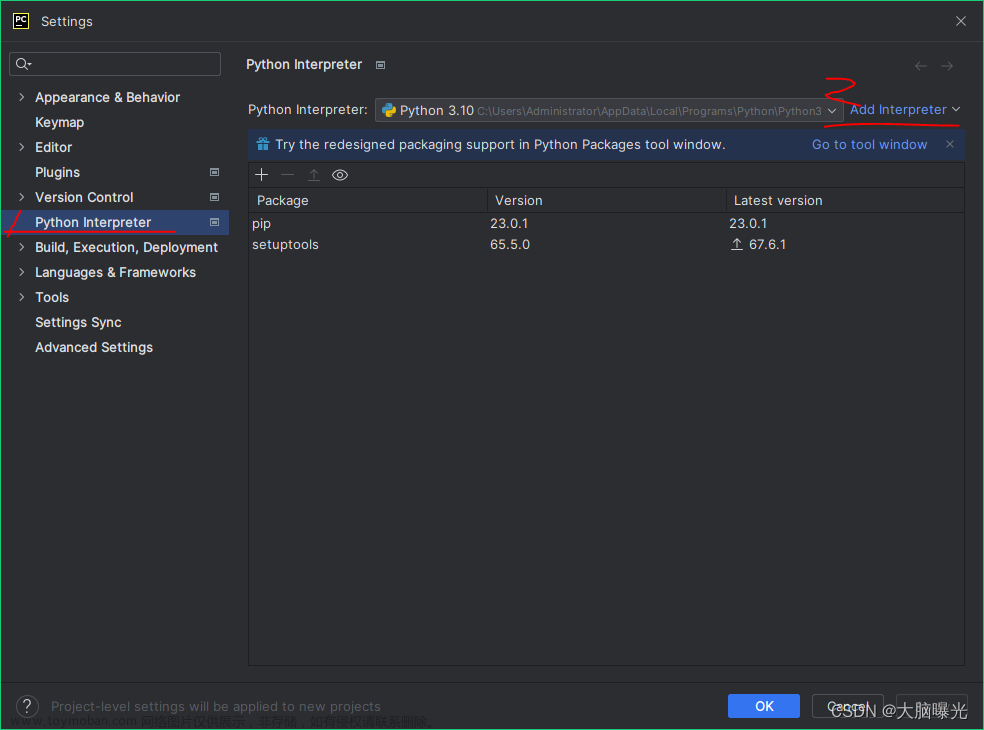Sort by Version column header

[607, 200]
